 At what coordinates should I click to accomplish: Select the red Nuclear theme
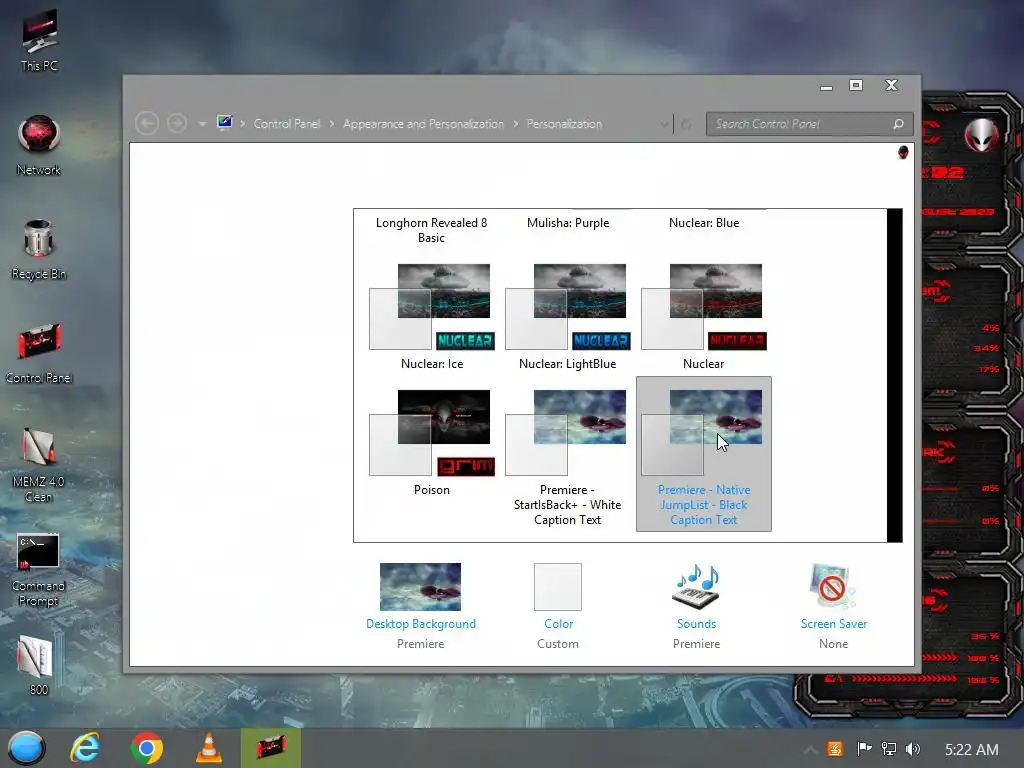[x=703, y=317]
